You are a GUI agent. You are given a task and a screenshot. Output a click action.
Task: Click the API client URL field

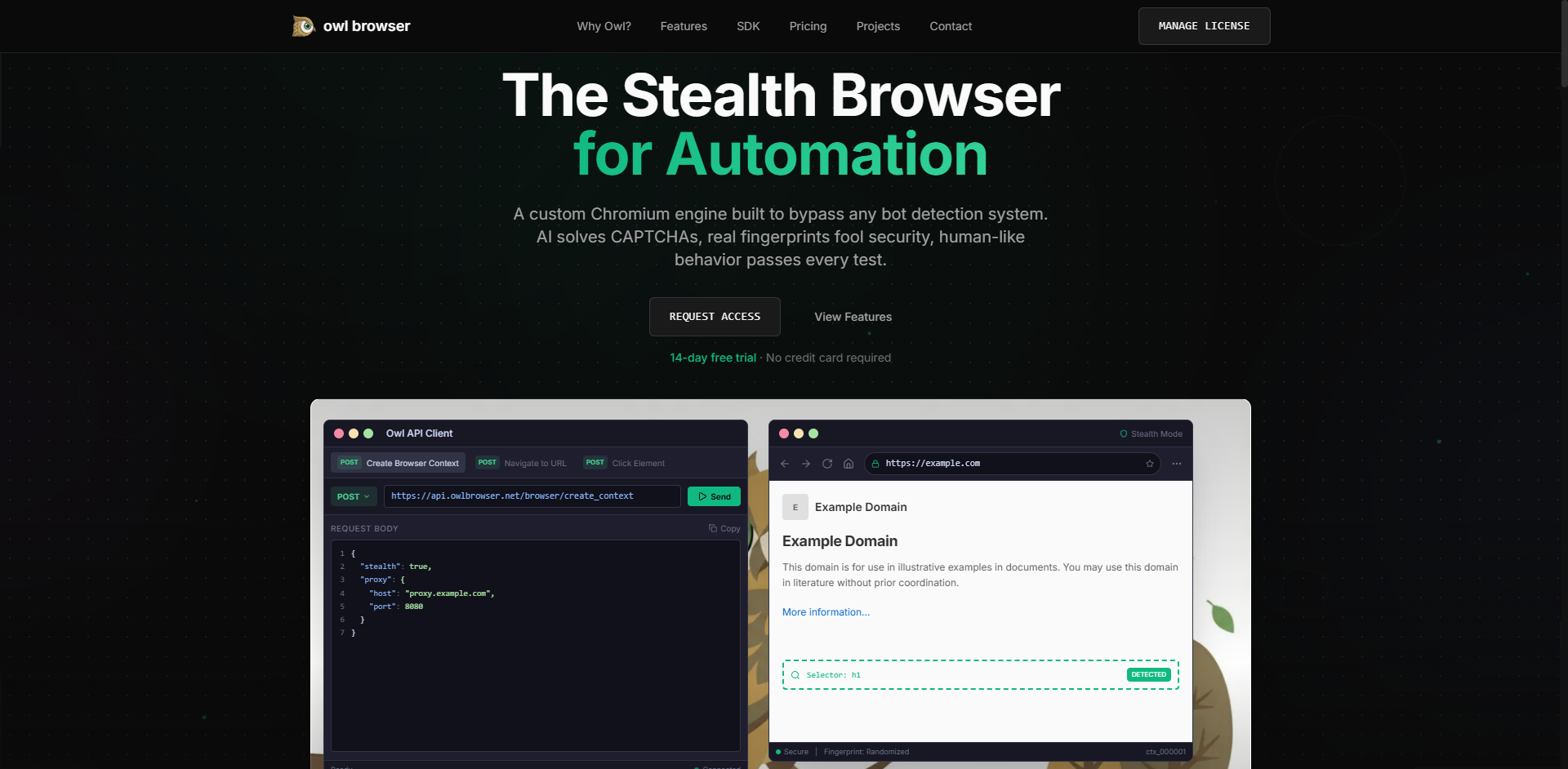point(532,496)
